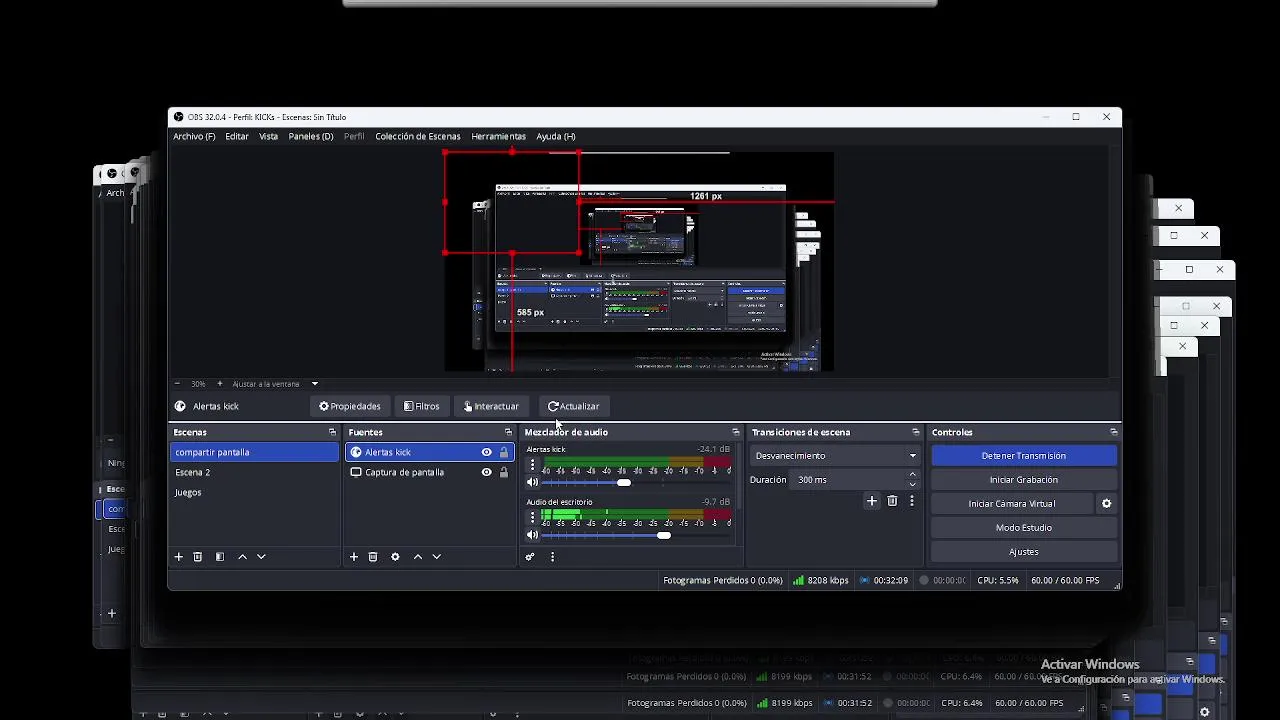Undock the Mezclador de audio panel

tap(735, 432)
